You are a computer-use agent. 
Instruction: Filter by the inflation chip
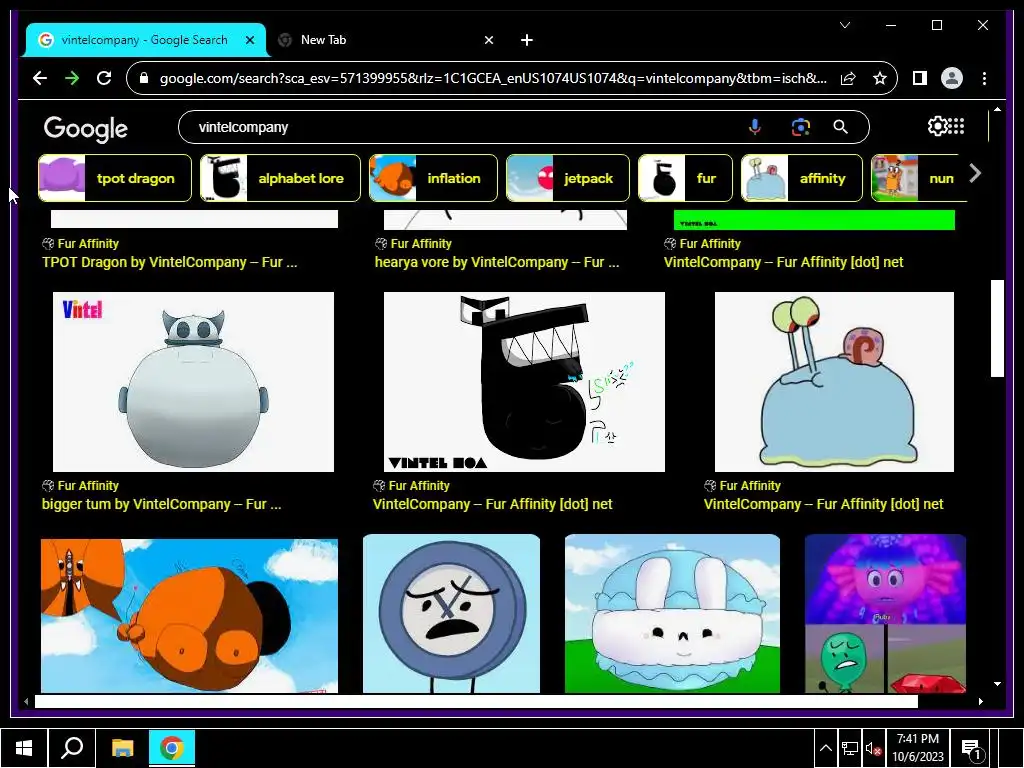tap(433, 178)
